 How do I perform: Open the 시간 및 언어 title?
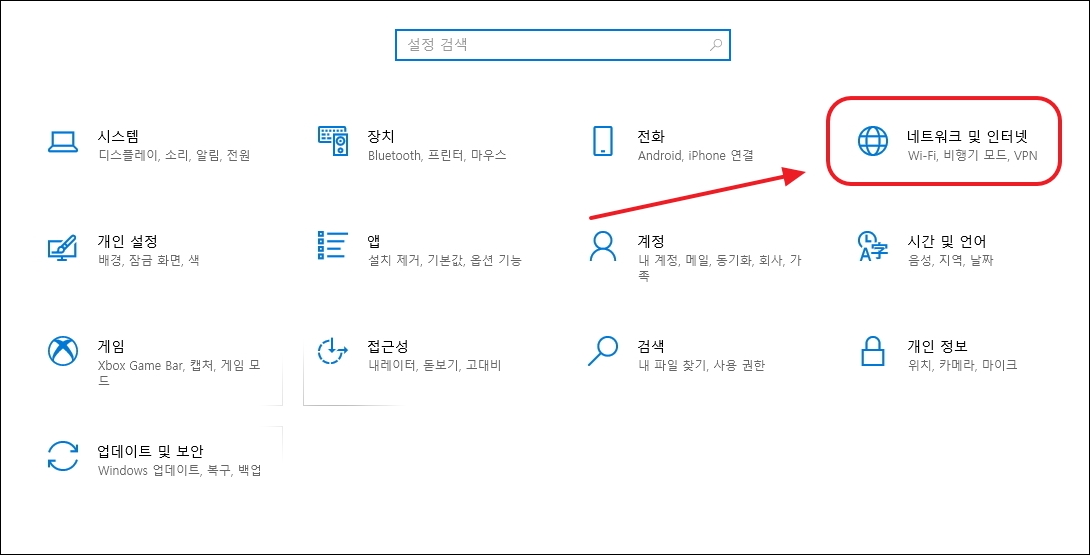947,241
